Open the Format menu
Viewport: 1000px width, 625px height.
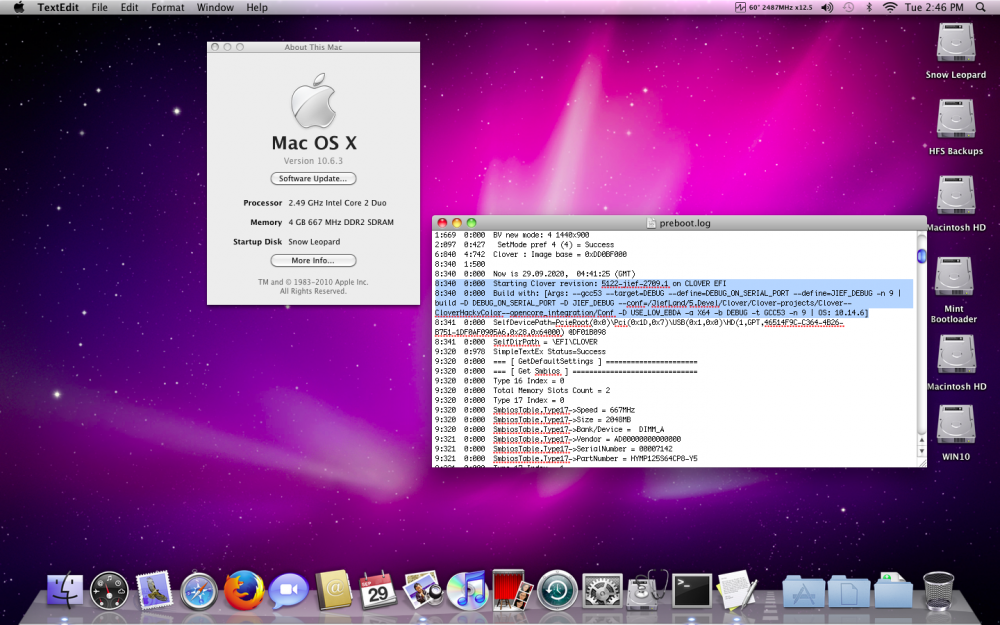(168, 8)
